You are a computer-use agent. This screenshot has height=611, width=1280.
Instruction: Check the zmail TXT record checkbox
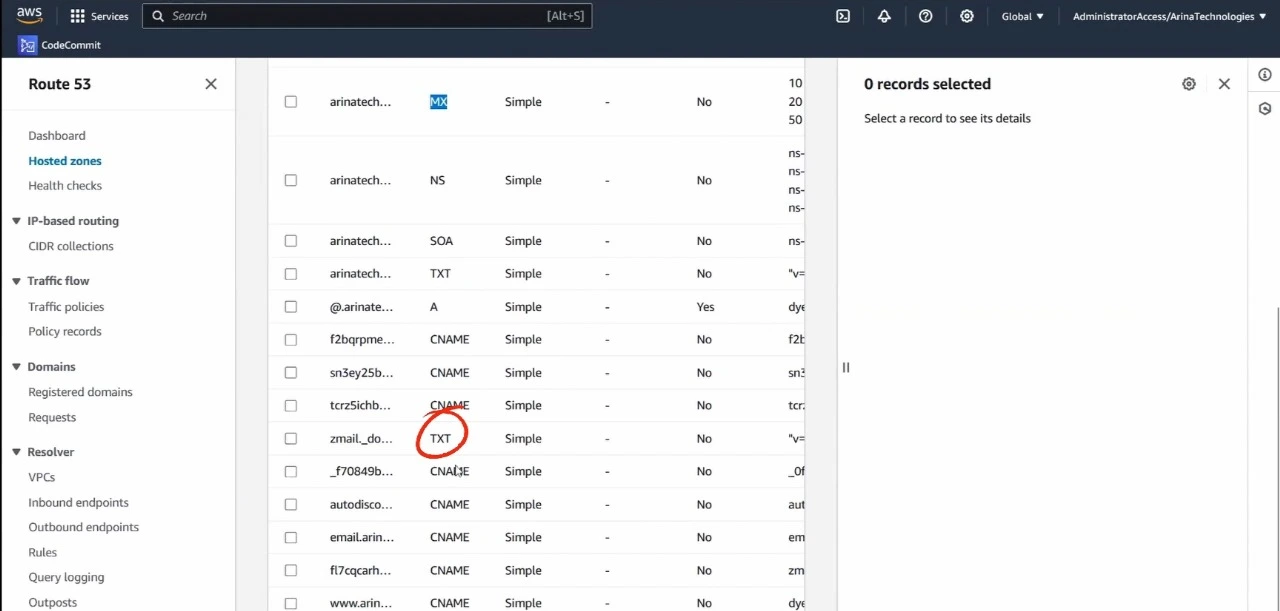pyautogui.click(x=291, y=438)
